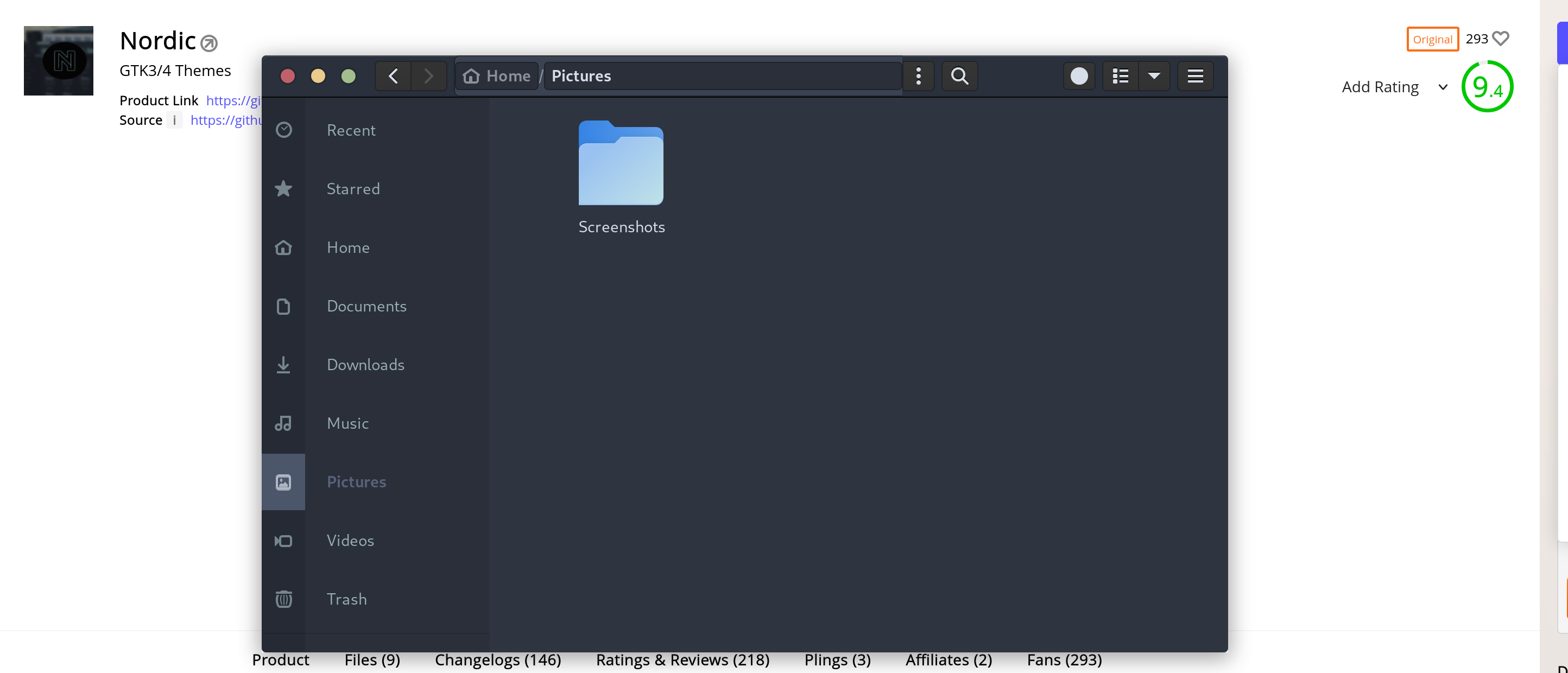Click the Original badge button

point(1432,39)
